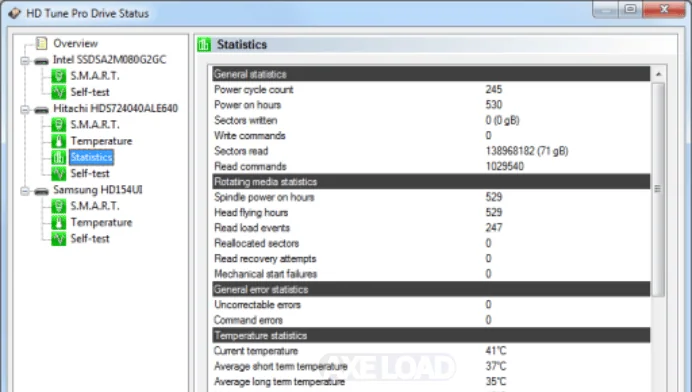692x392 pixels.
Task: Open Hitachi drive Self-test entry
Action: (90, 173)
